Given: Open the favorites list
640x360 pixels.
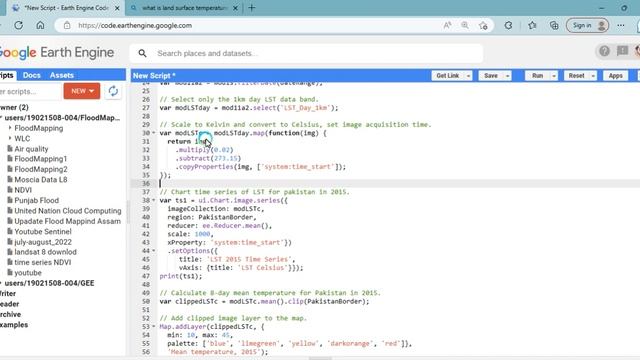Looking at the screenshot, I should pos(532,25).
